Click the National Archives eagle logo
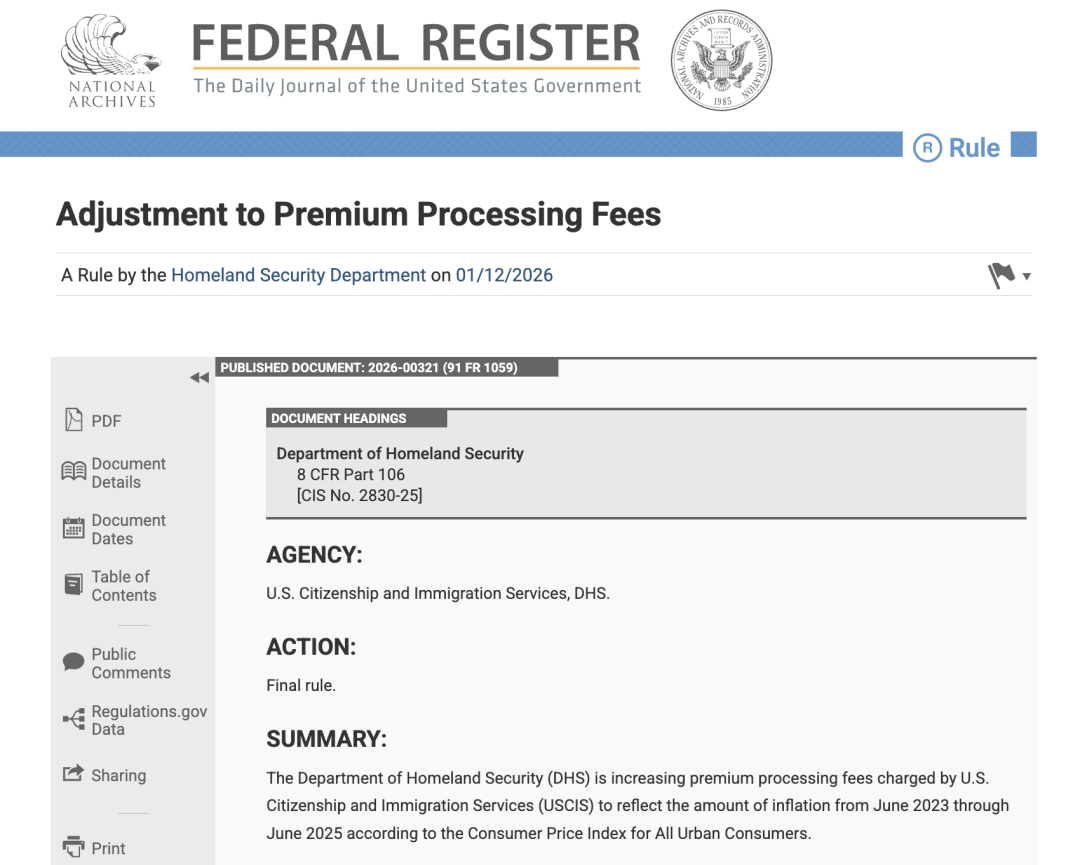The height and width of the screenshot is (865, 1080). pos(111,61)
